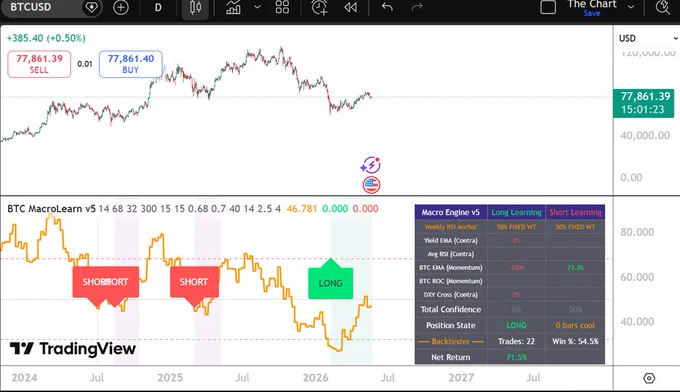Click the green LONG position state cell
680x392 pixels.
click(x=516, y=325)
